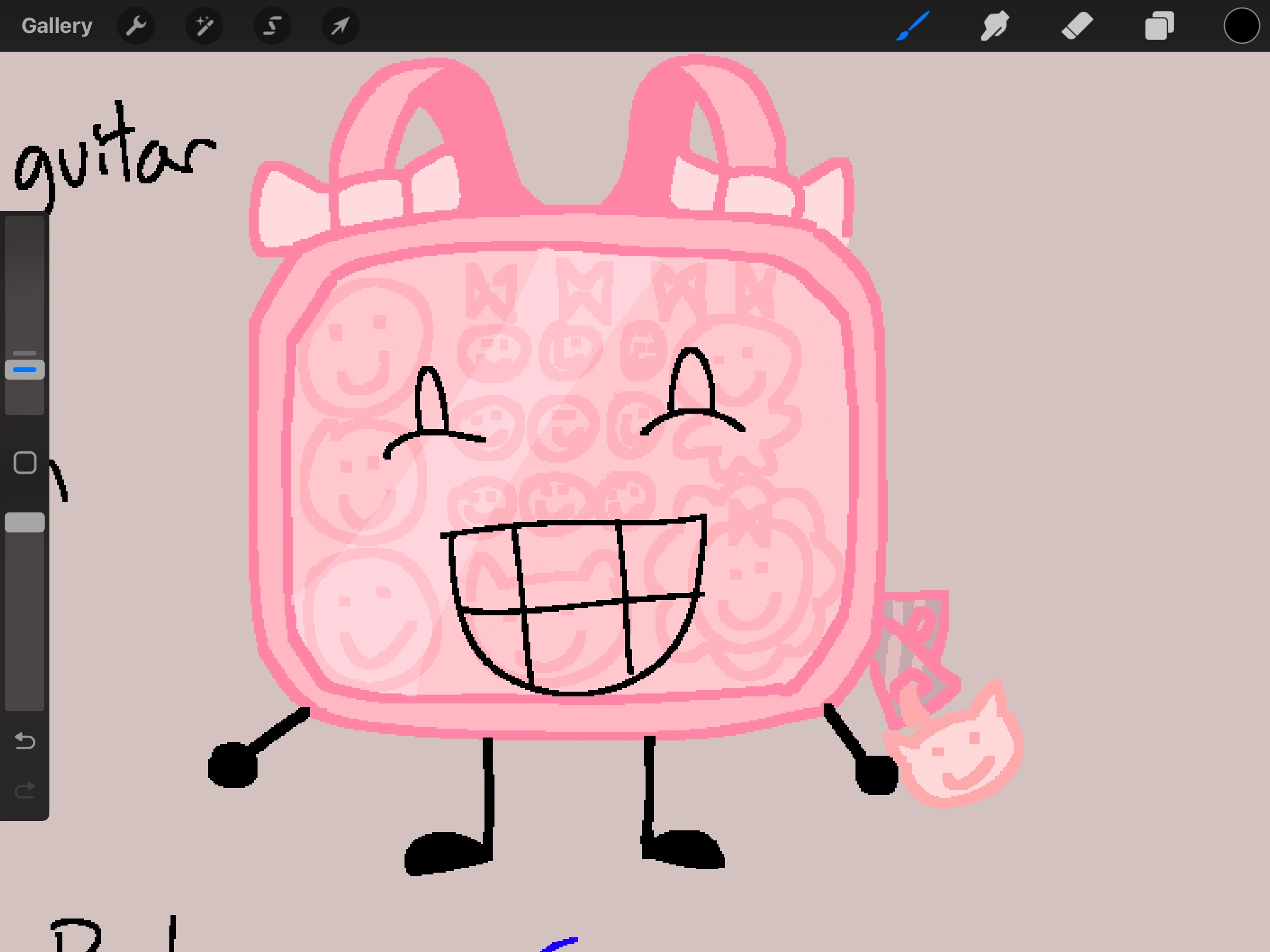Image resolution: width=1270 pixels, height=952 pixels.
Task: Open the Actions menu wrench icon
Action: pyautogui.click(x=136, y=25)
